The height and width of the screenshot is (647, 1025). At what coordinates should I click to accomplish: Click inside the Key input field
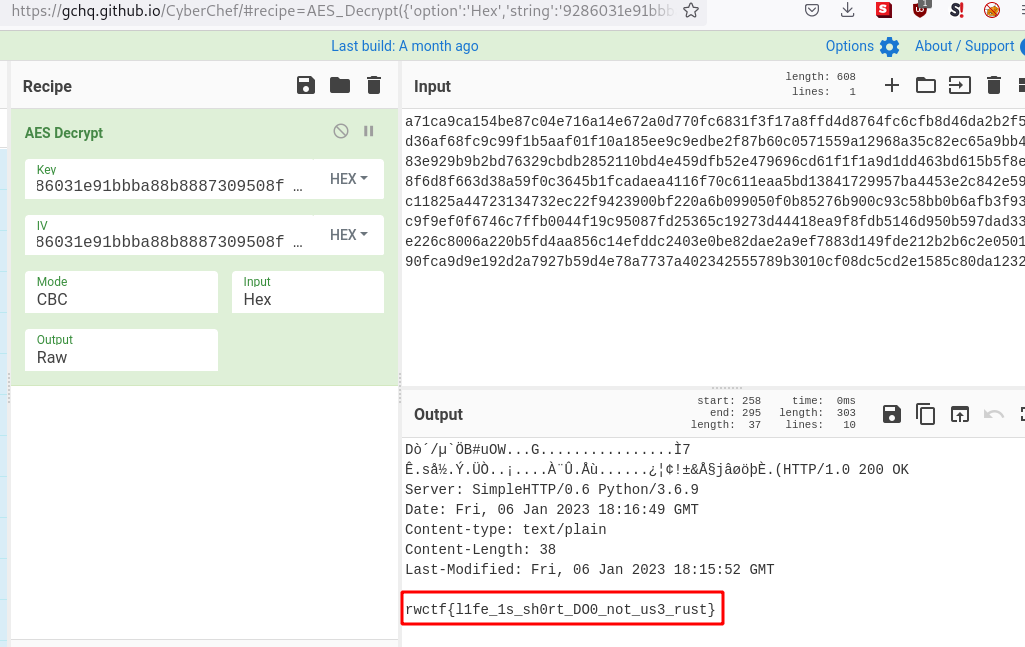tap(160, 185)
